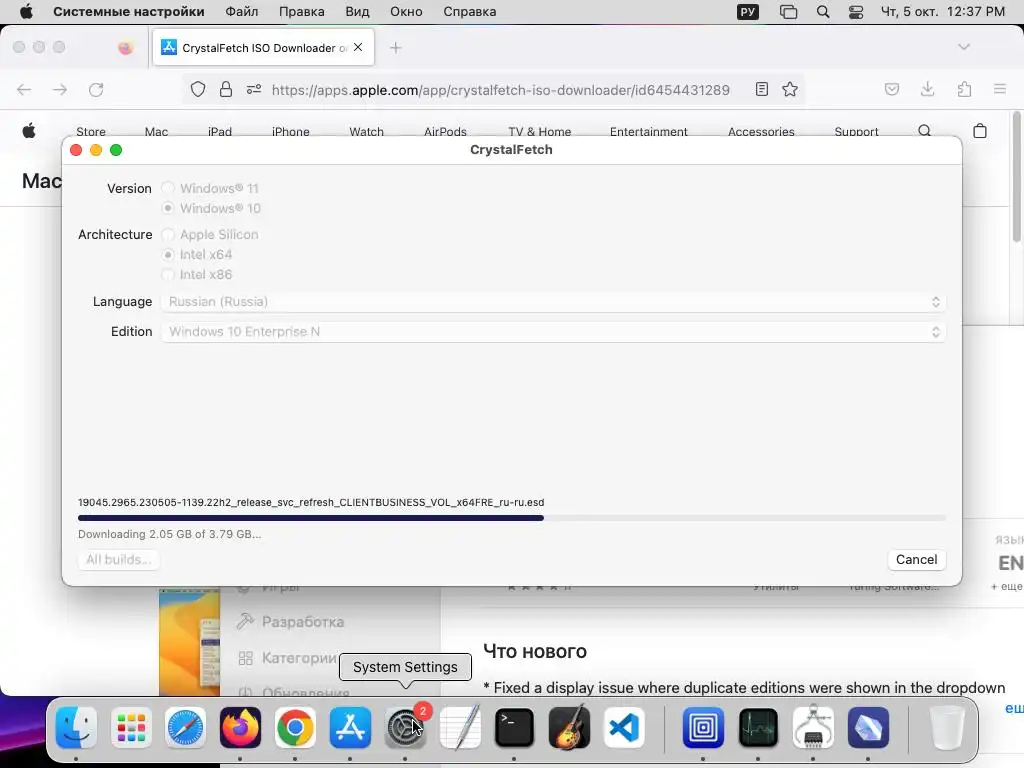The height and width of the screenshot is (768, 1024).
Task: Click the Apple website search icon
Action: point(925,131)
